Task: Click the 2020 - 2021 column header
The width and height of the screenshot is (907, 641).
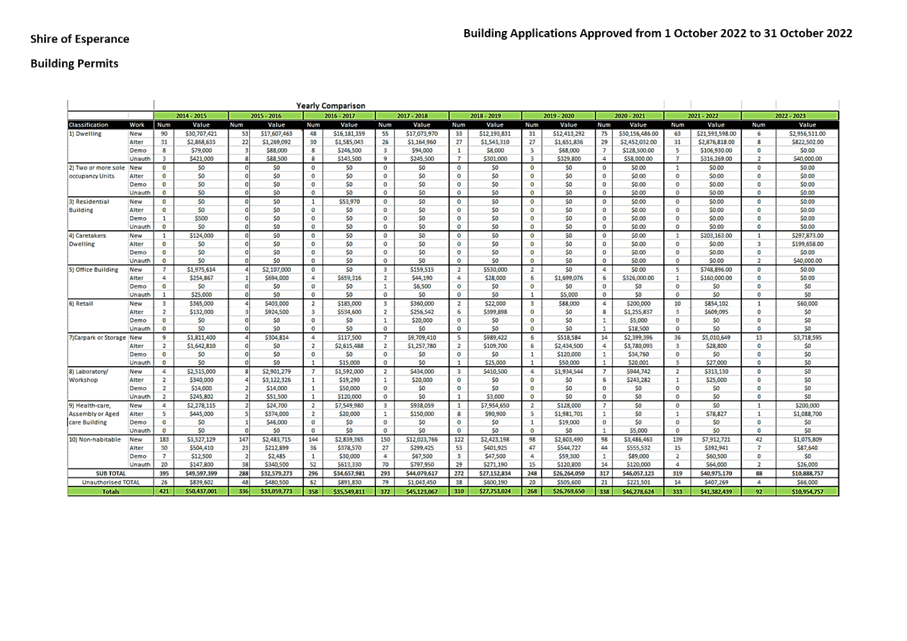Action: (x=632, y=116)
